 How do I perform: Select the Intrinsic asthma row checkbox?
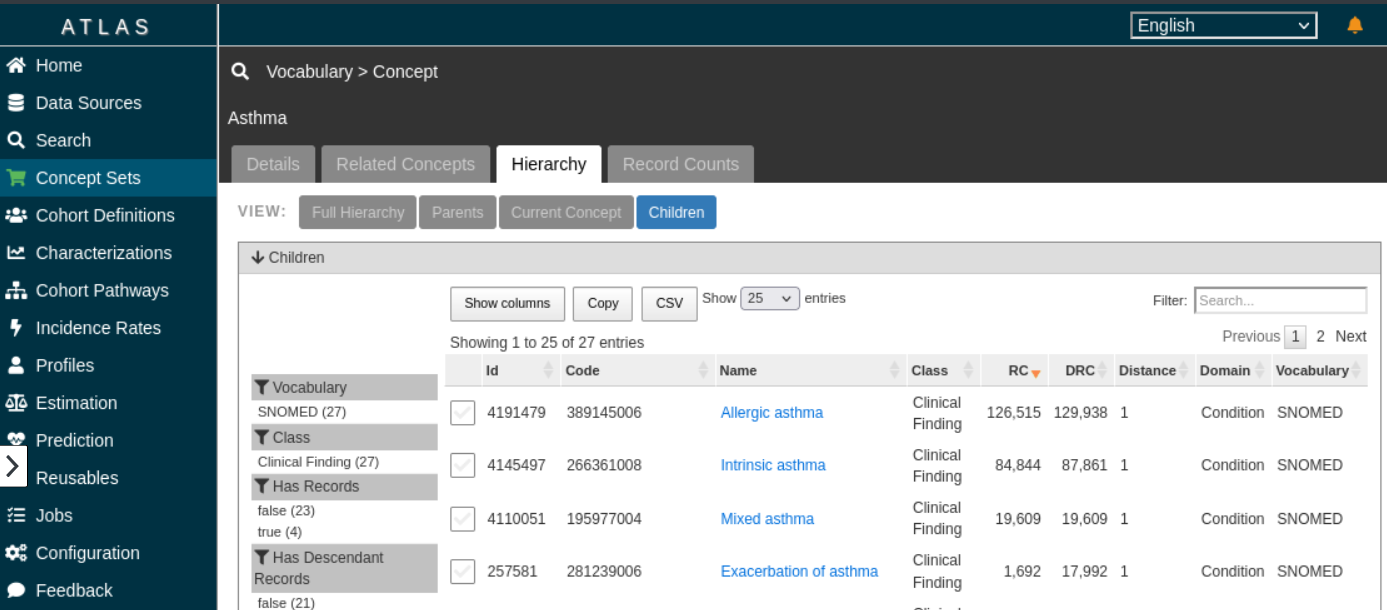pos(462,465)
